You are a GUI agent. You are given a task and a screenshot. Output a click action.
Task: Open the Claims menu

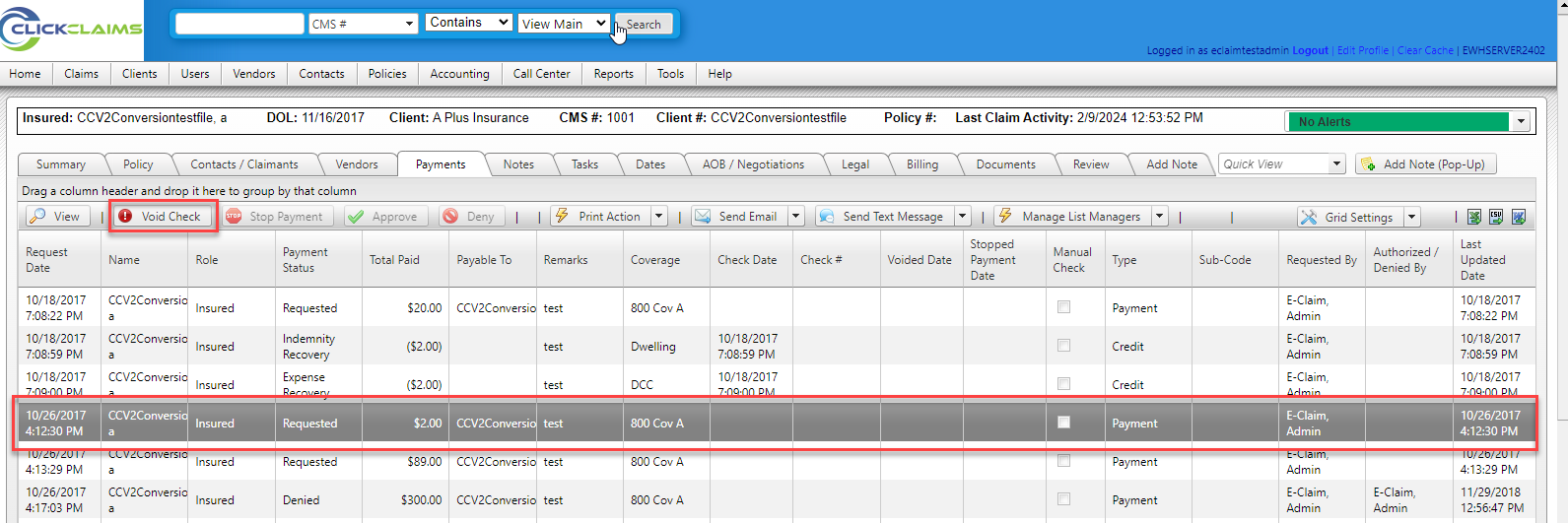pos(81,74)
